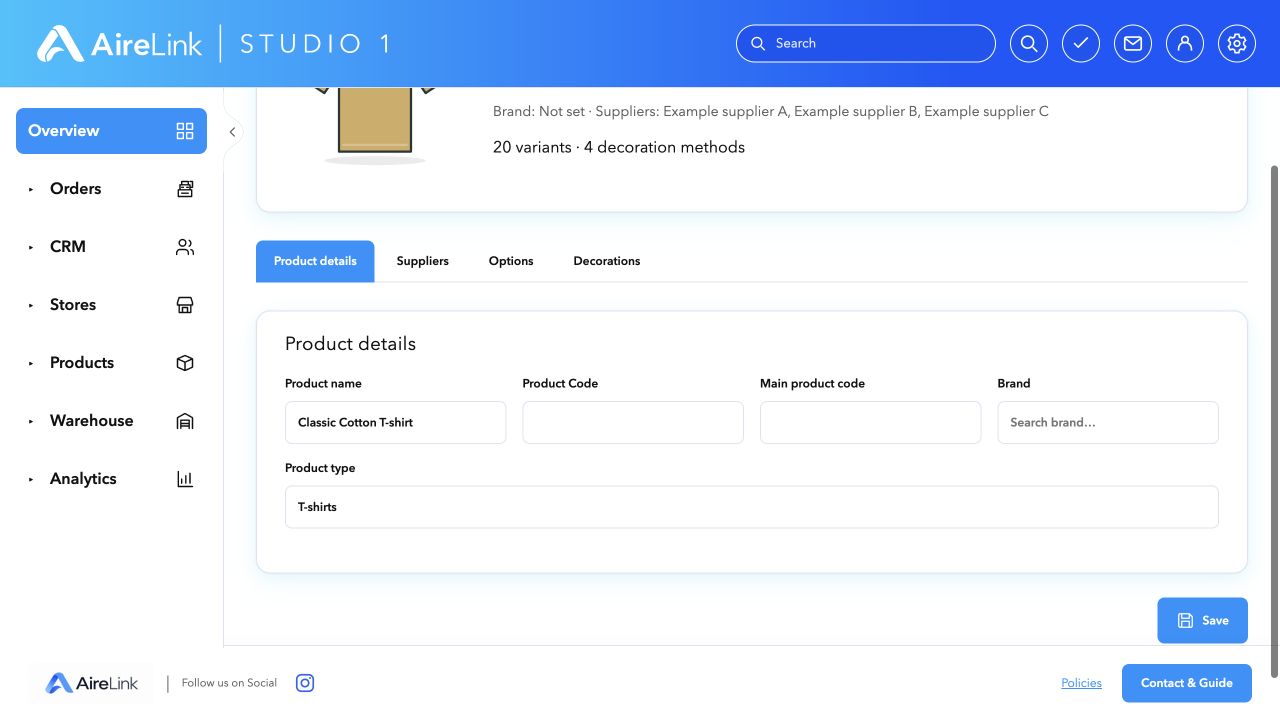1280x720 pixels.
Task: Select the Product details tab
Action: [x=315, y=261]
